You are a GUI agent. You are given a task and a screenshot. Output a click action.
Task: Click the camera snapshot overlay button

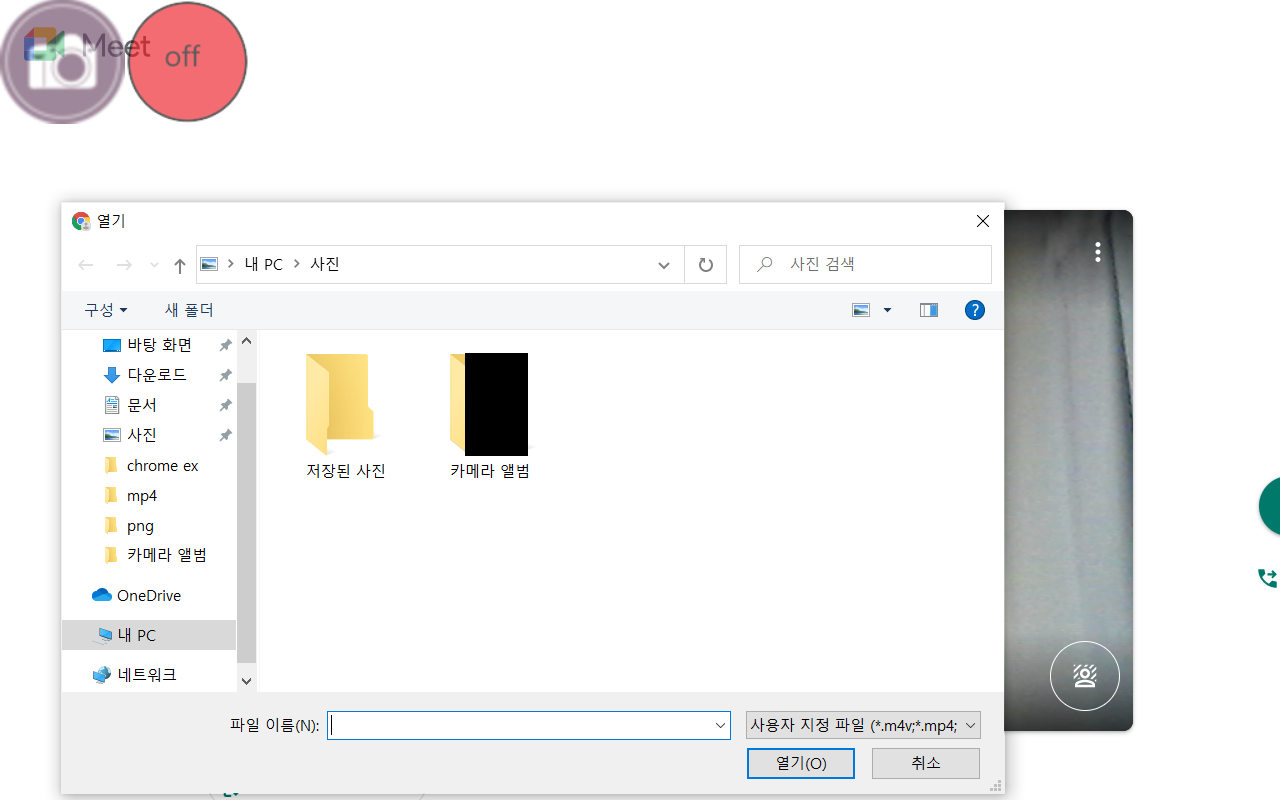62,62
